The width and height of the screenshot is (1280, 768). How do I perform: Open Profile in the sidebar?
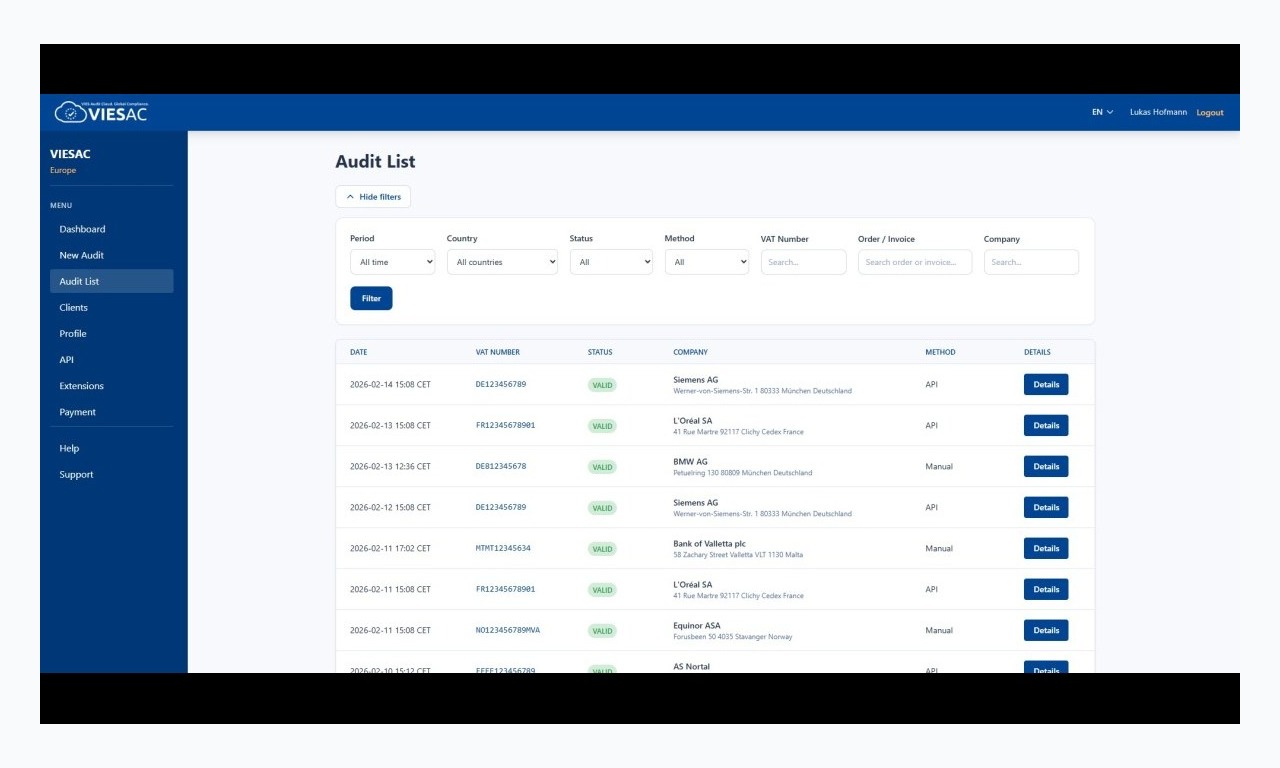pyautogui.click(x=111, y=333)
